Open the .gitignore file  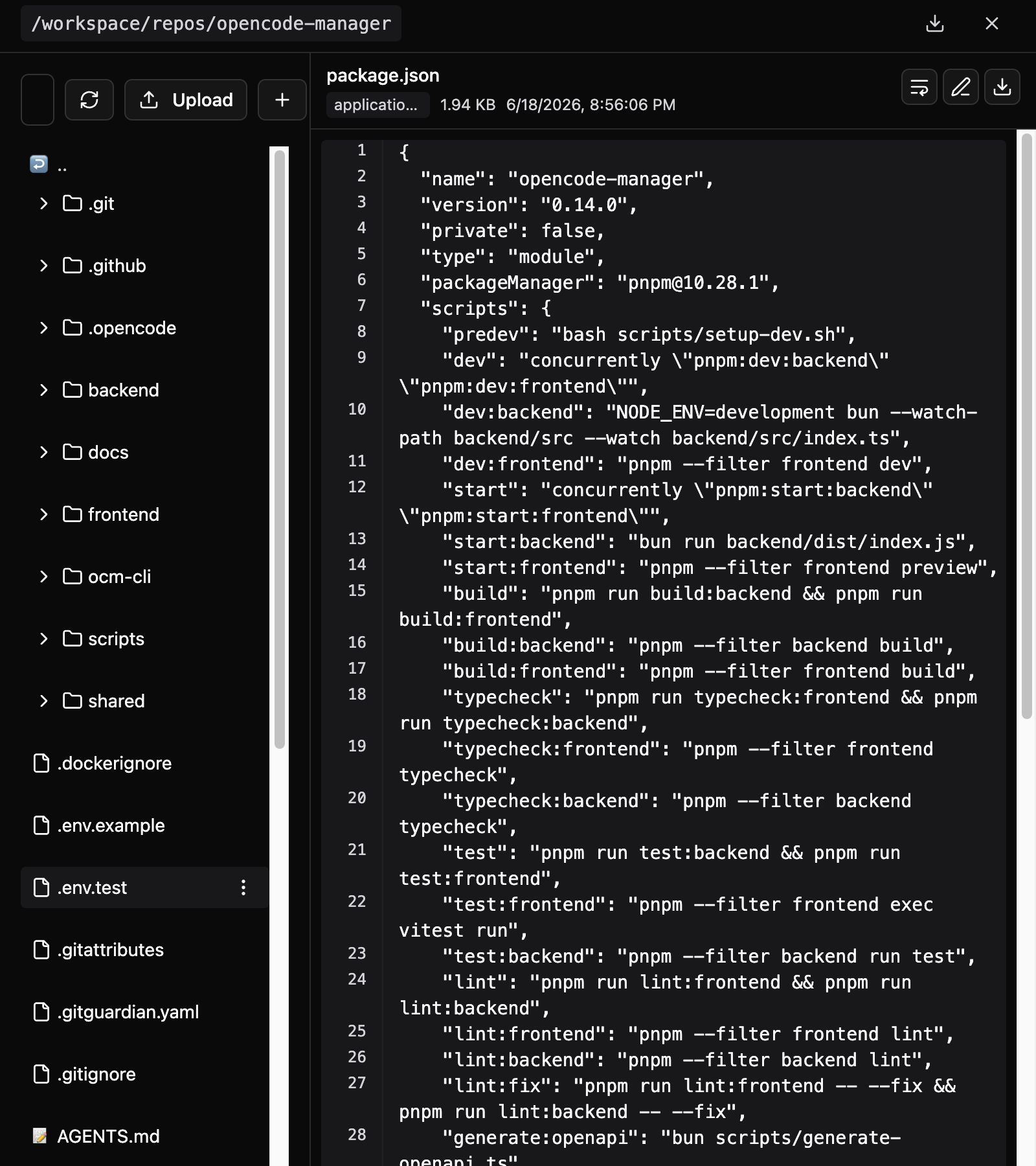pyautogui.click(x=145, y=1074)
